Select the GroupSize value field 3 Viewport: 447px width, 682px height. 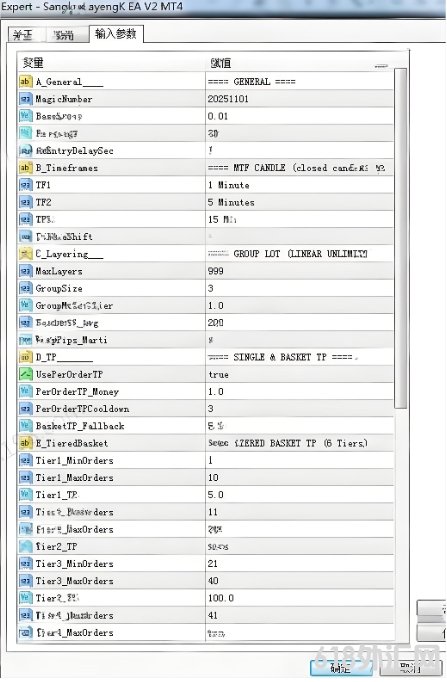pyautogui.click(x=300, y=288)
